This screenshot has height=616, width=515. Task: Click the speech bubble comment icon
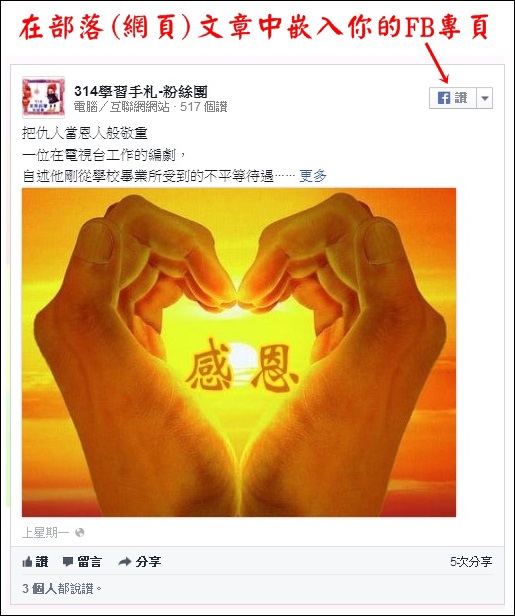pos(68,562)
